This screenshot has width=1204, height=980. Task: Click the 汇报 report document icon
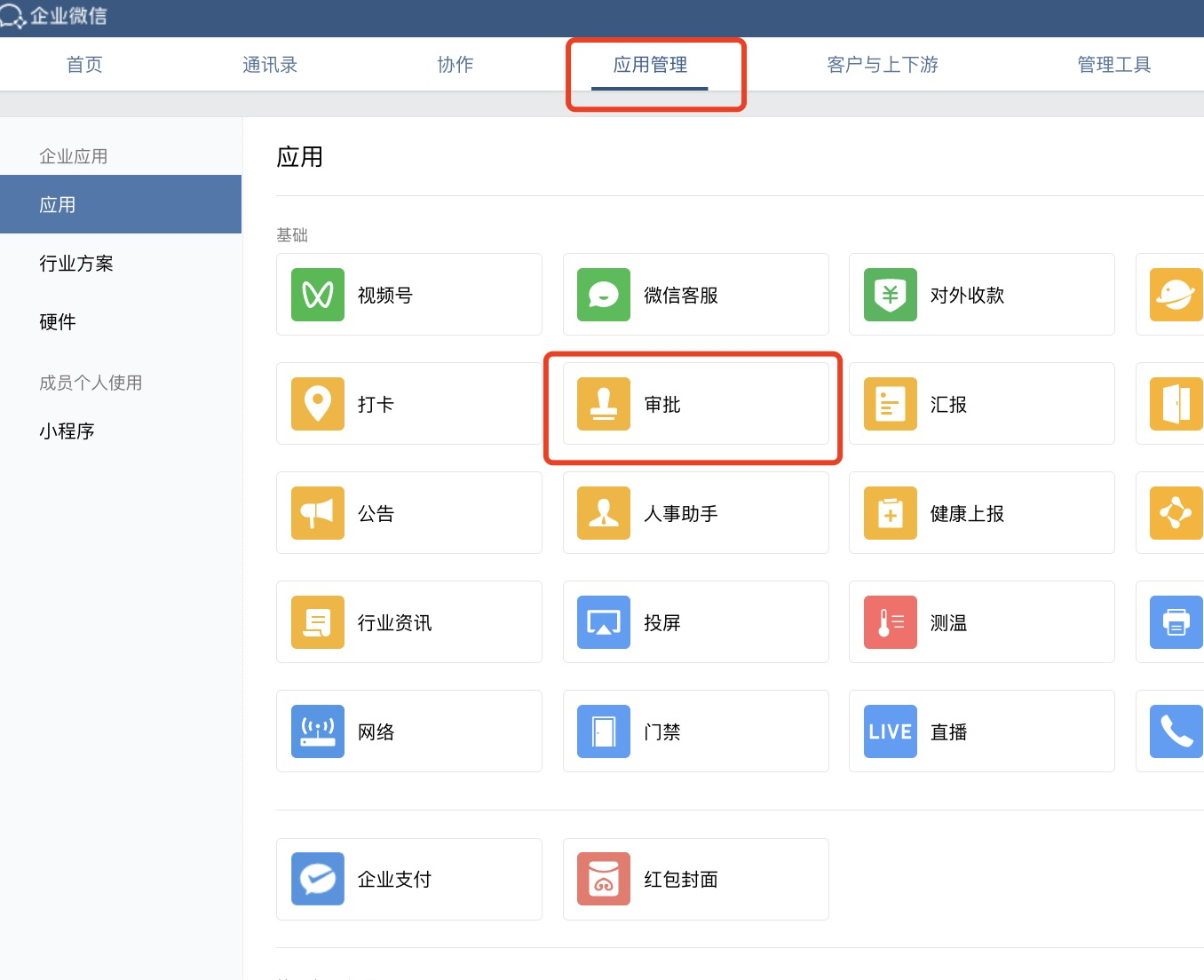point(891,404)
